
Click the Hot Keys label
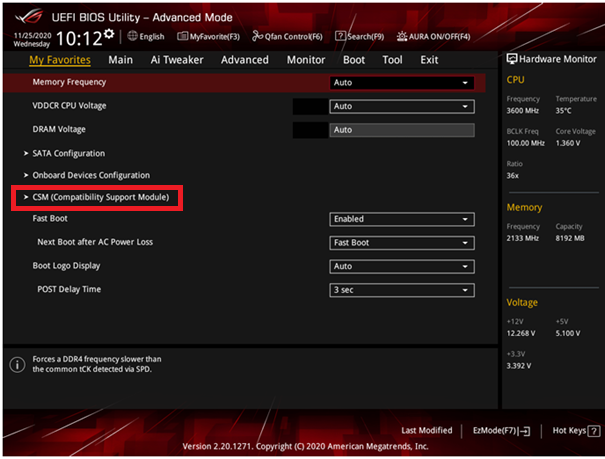(569, 430)
